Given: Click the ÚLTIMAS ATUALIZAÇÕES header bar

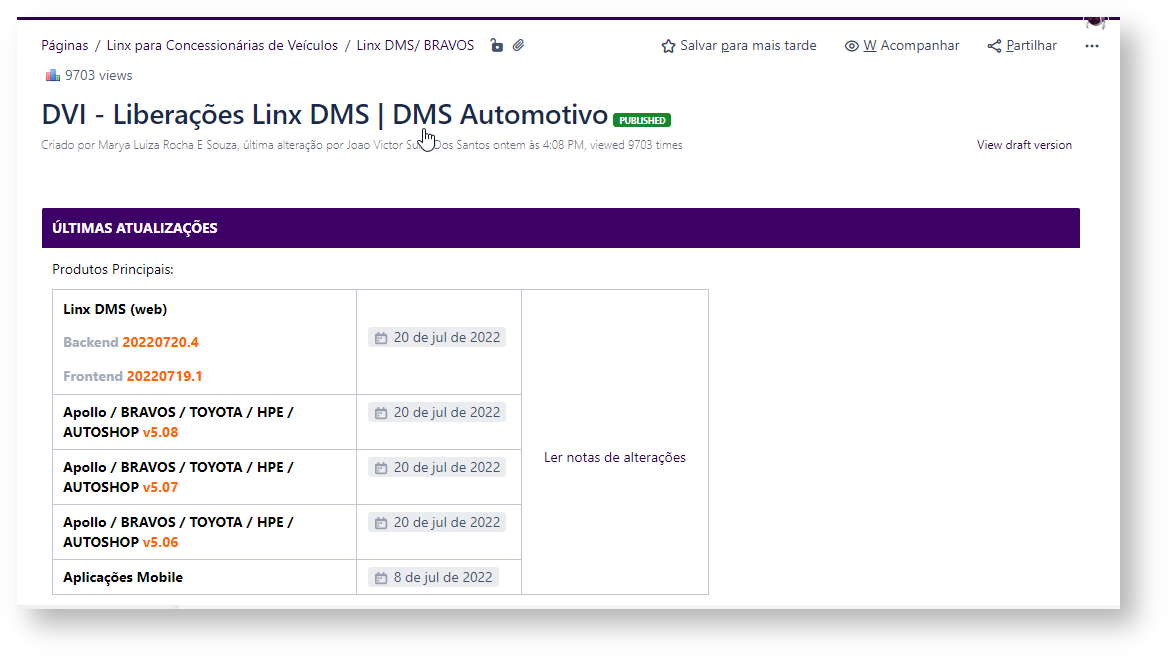Looking at the screenshot, I should (x=561, y=228).
